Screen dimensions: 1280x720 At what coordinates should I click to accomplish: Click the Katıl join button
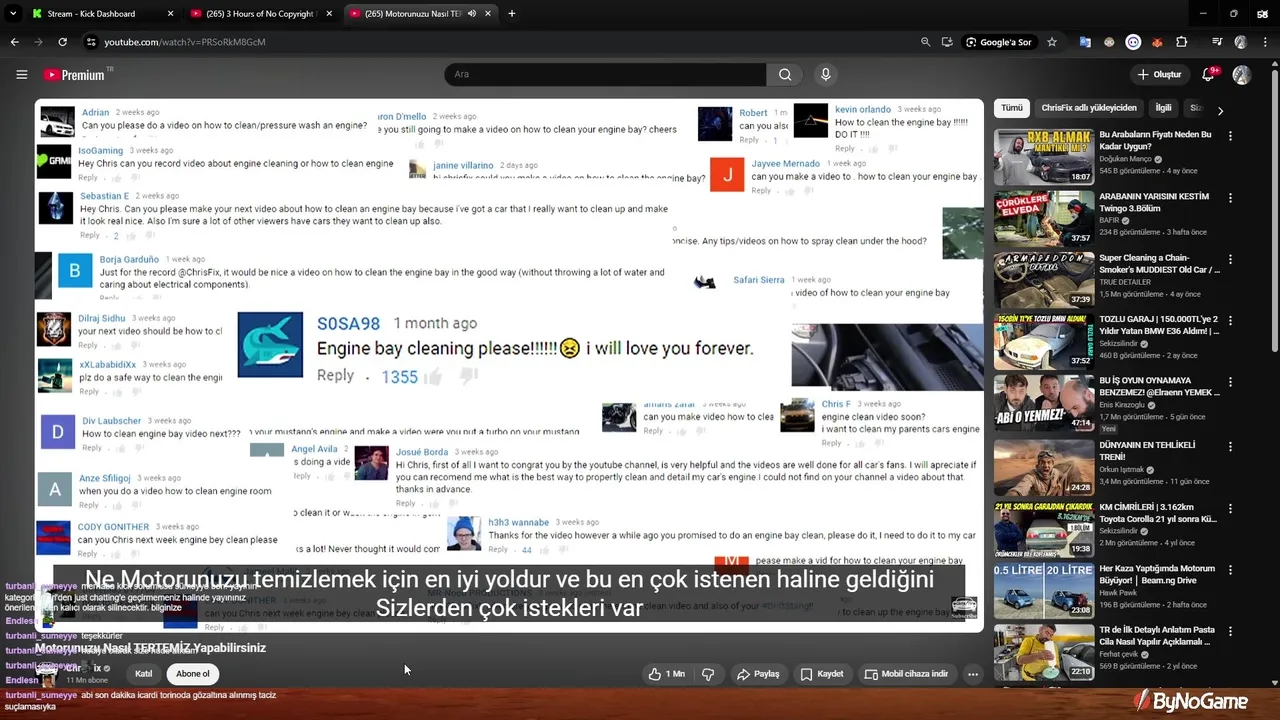pos(144,674)
